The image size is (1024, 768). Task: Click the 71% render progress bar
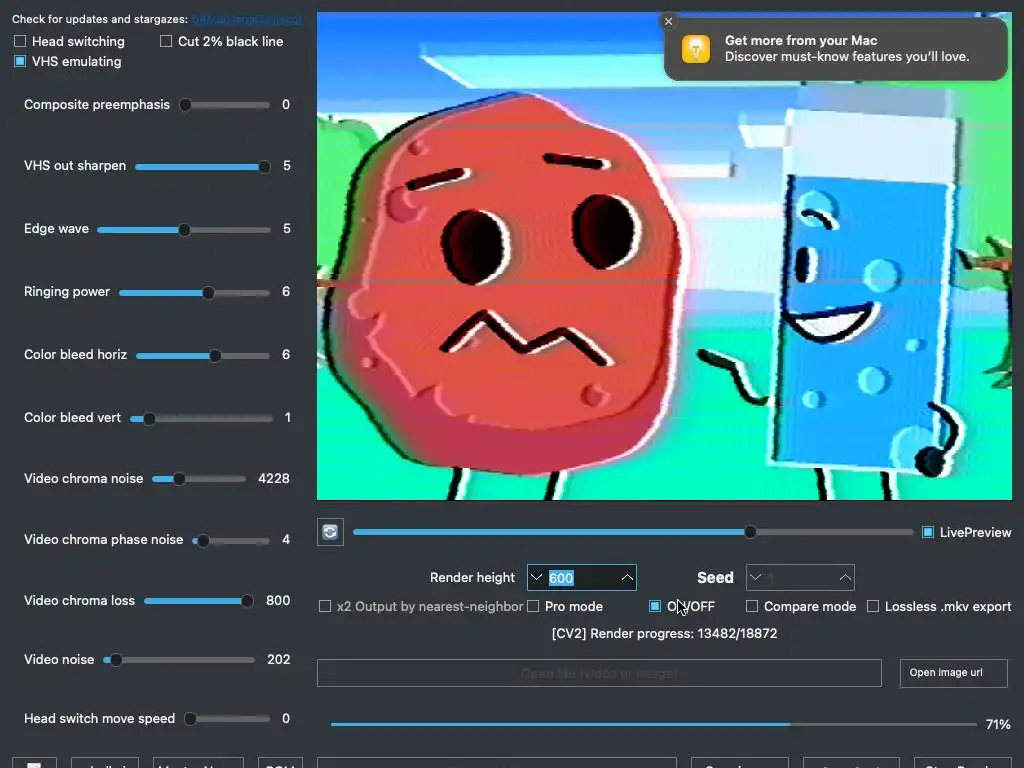[654, 724]
